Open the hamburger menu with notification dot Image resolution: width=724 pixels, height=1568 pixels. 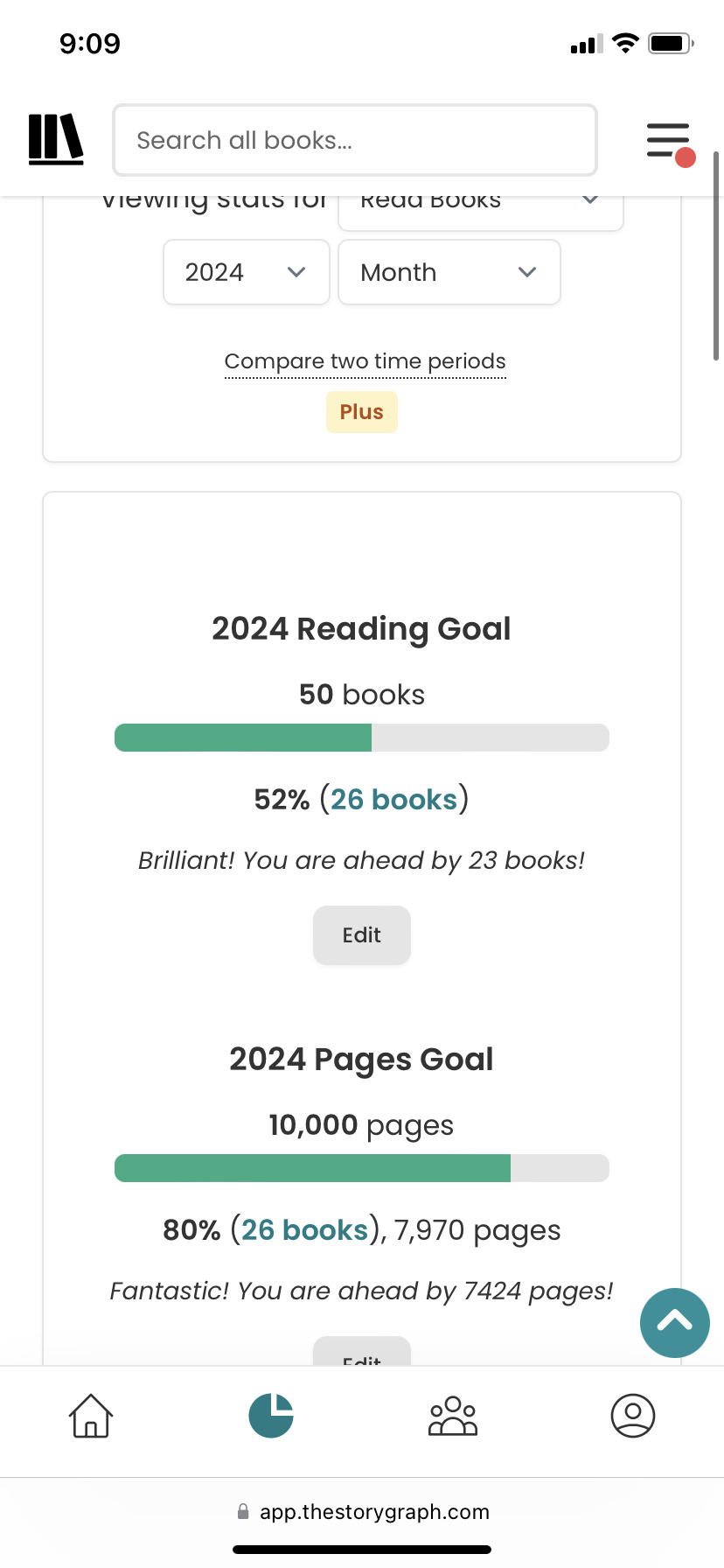point(671,143)
